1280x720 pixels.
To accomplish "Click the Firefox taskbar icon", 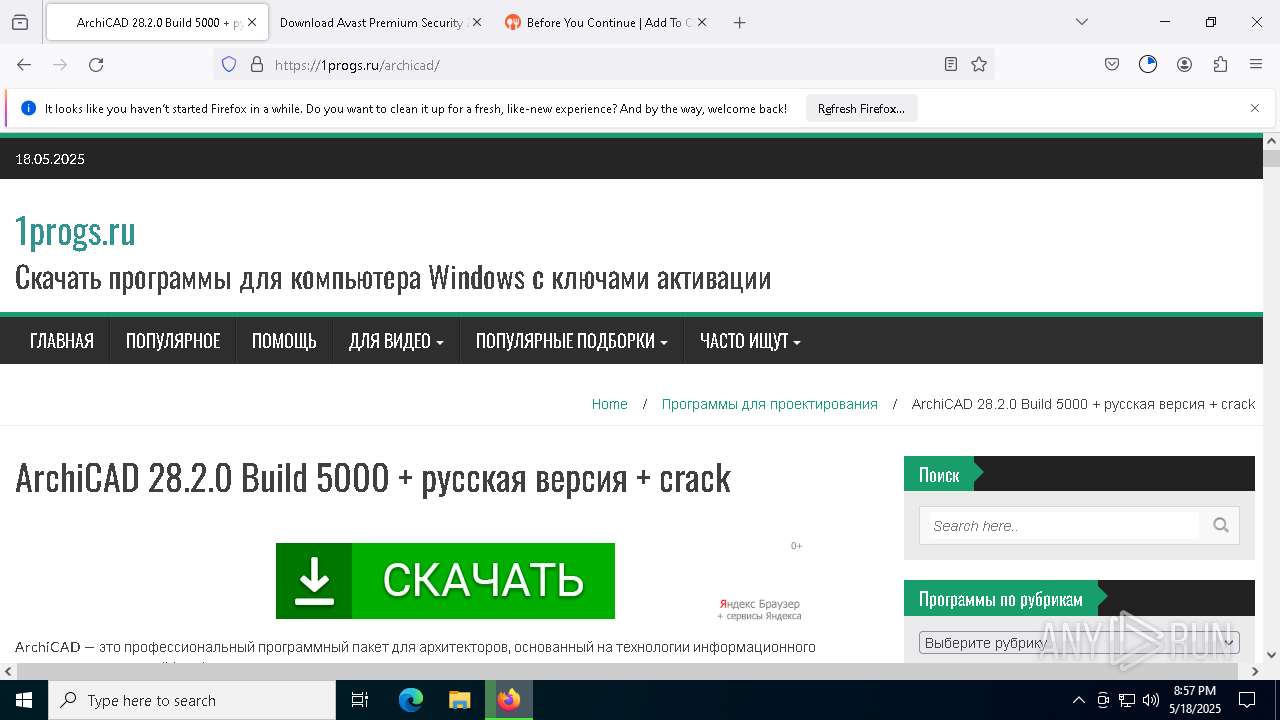I will 509,700.
